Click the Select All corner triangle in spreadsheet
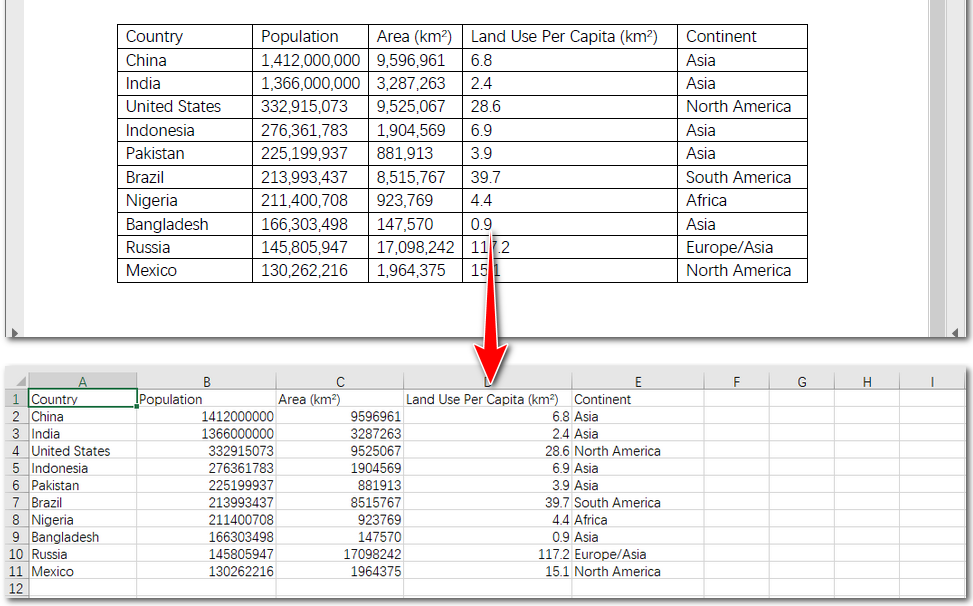The height and width of the screenshot is (606, 973). [x=17, y=382]
